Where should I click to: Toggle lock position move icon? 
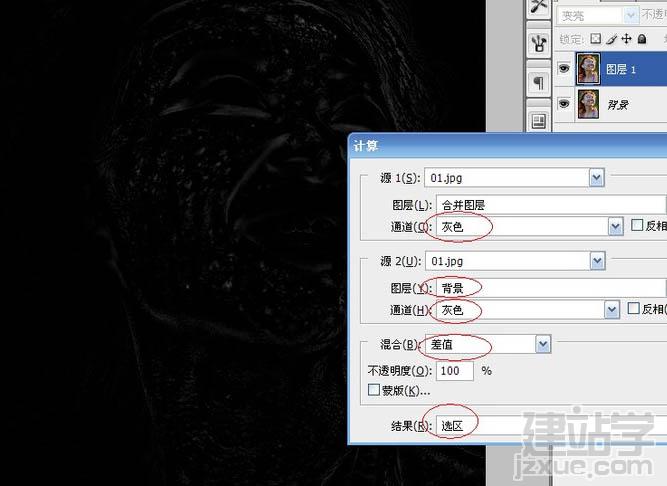coord(626,39)
